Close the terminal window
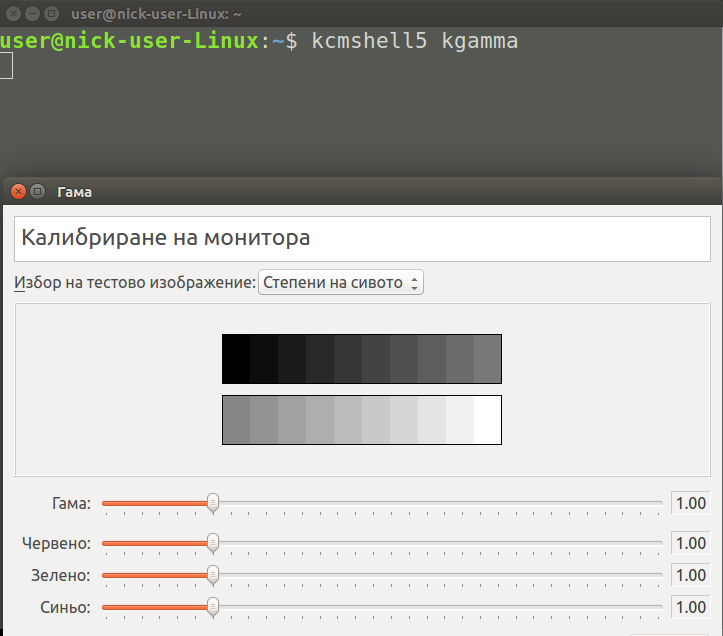This screenshot has height=636, width=723. pyautogui.click(x=13, y=14)
